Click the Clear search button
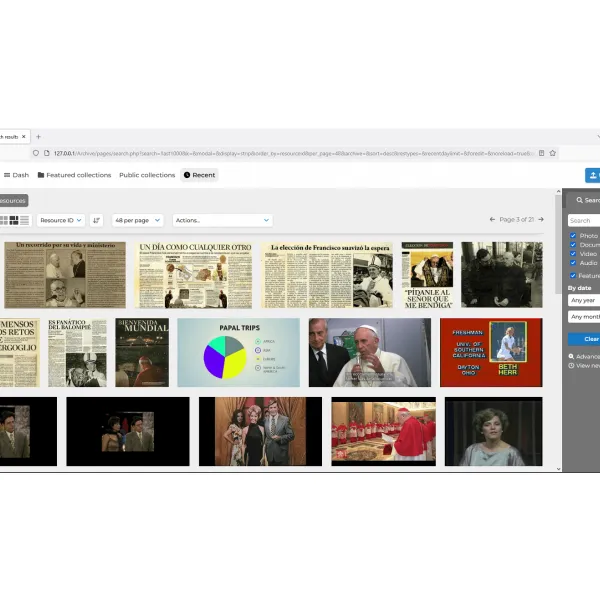The height and width of the screenshot is (600, 600). tap(584, 339)
